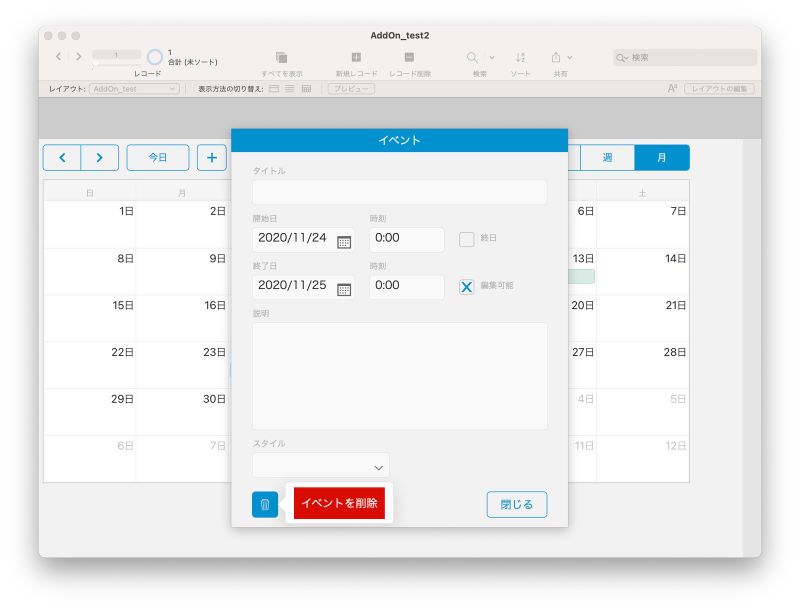800x609 pixels.
Task: Switch calendar to 週 view
Action: click(607, 158)
